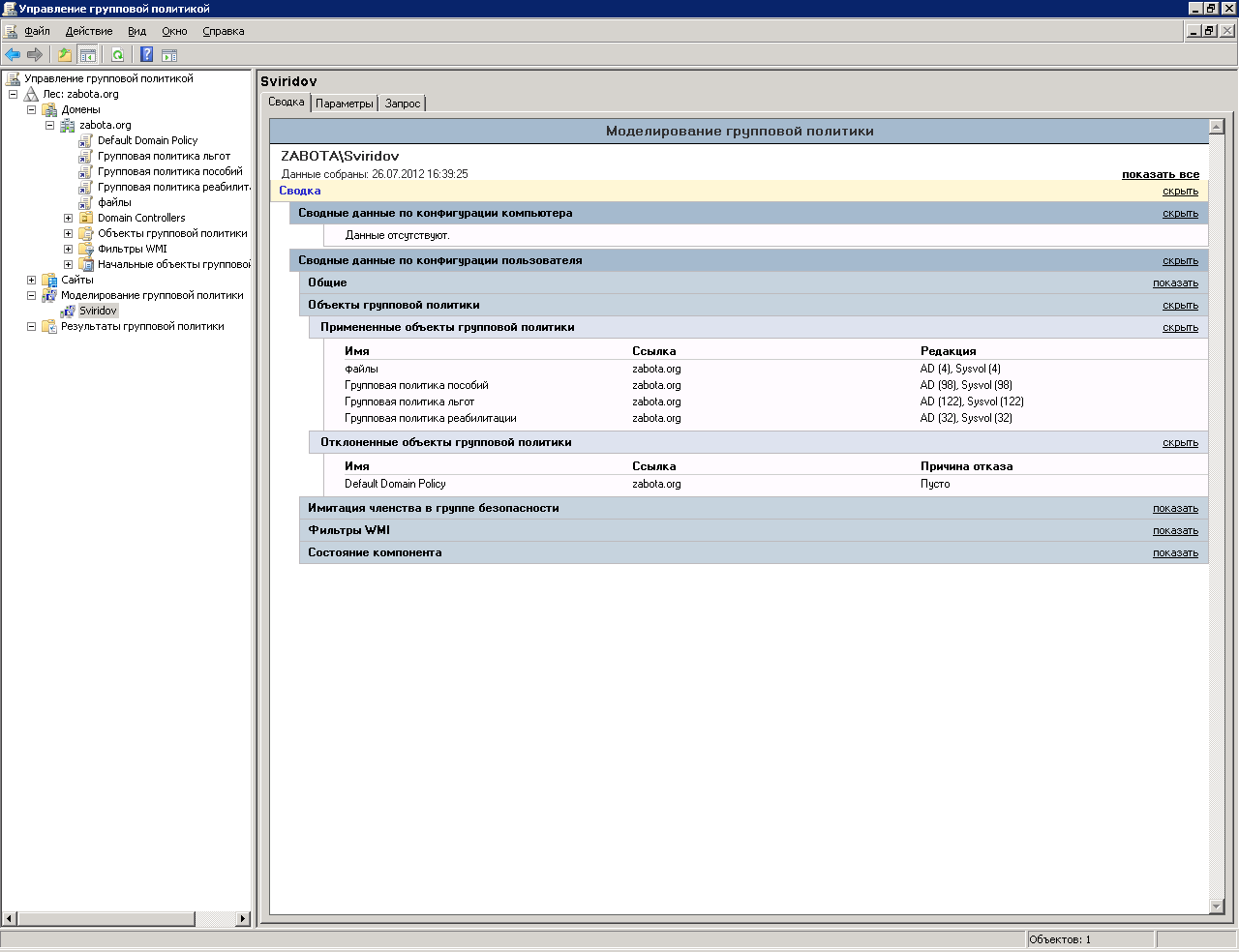Click the WMI filters folder icon
Screen dimensions: 1239x952
(86, 249)
